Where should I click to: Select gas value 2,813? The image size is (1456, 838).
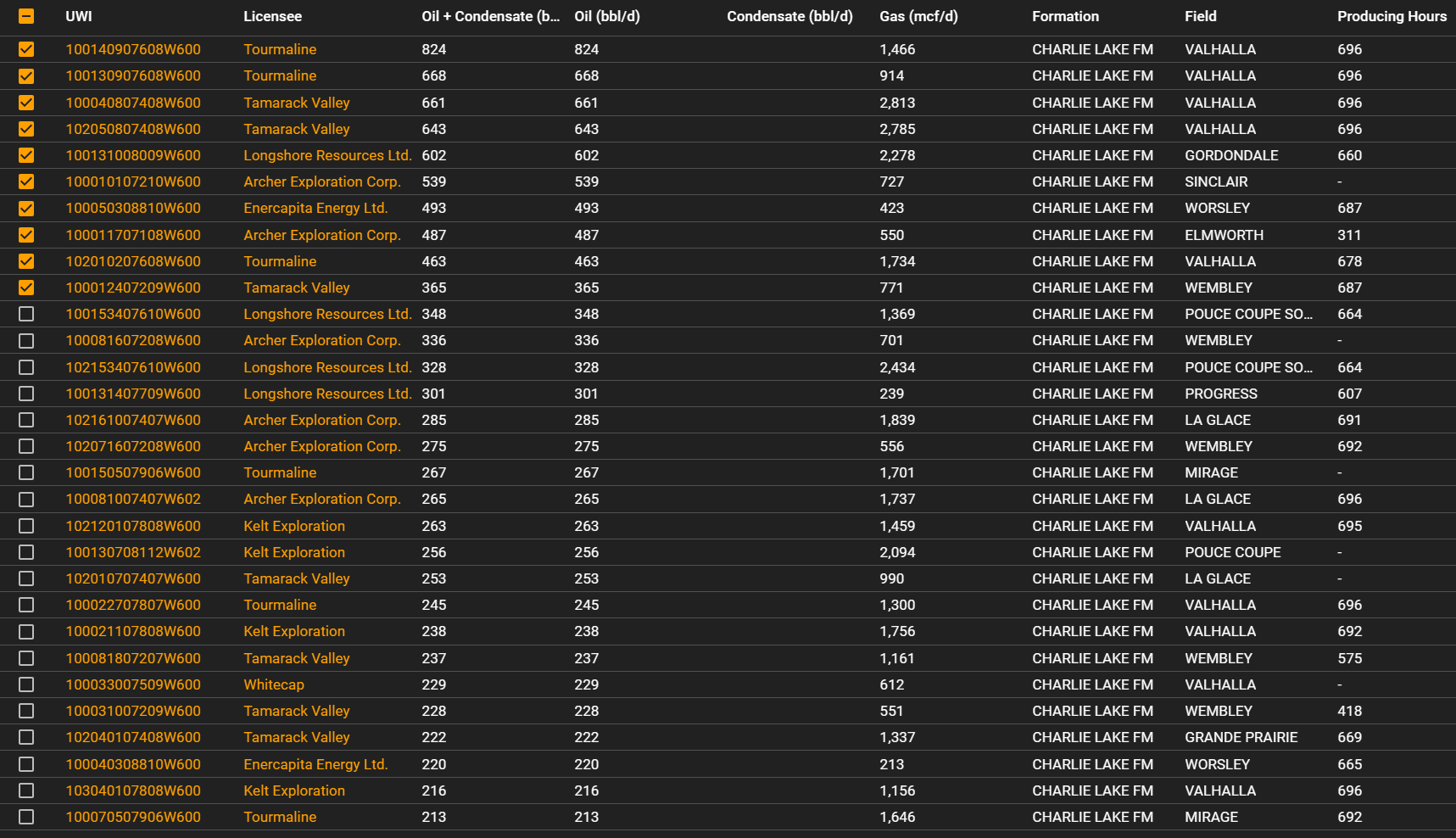pos(897,103)
